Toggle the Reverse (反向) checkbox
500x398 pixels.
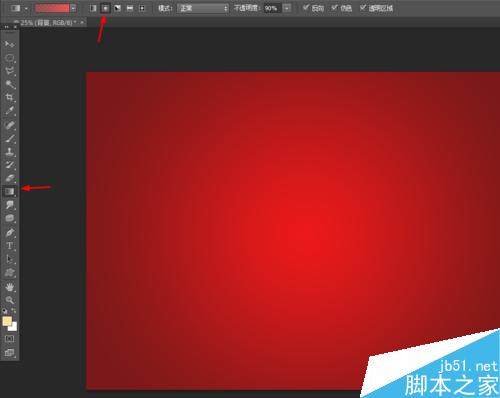point(306,7)
